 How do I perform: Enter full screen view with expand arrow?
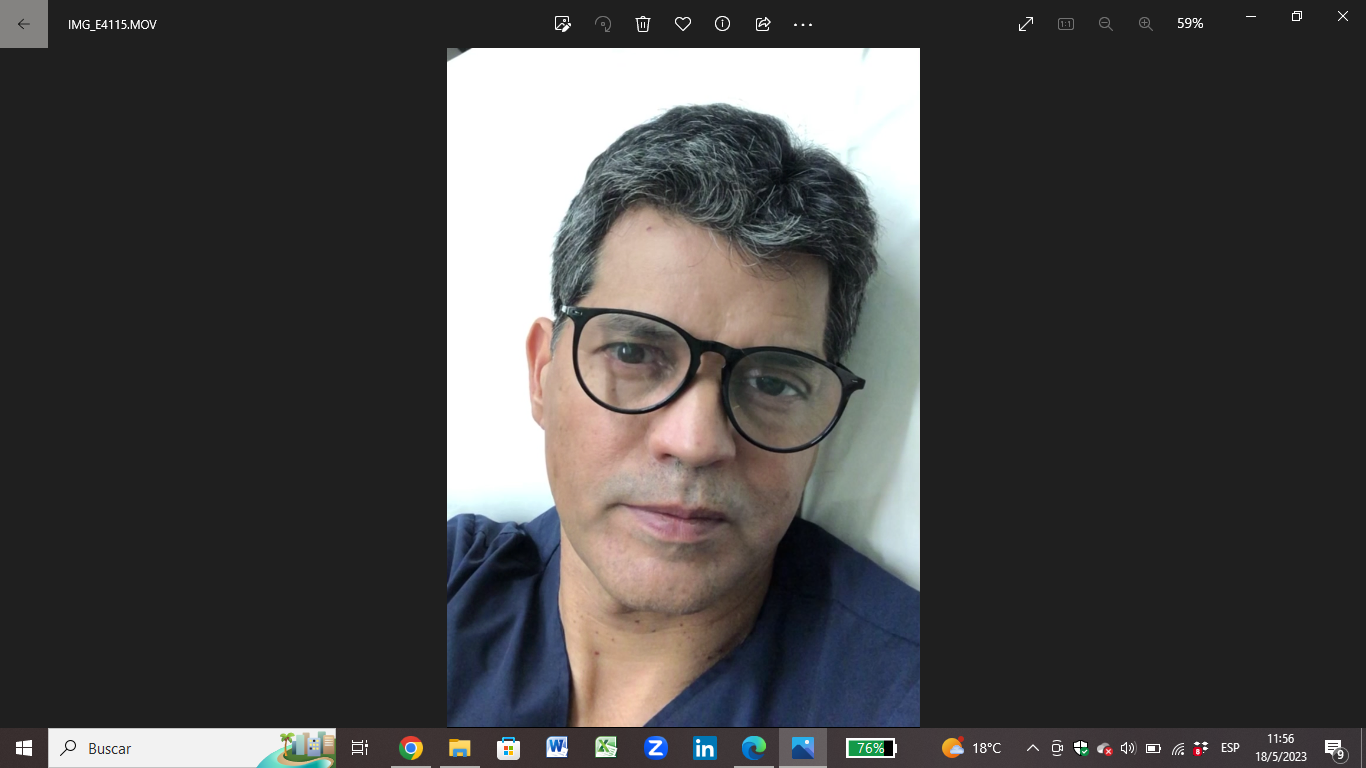[1026, 24]
